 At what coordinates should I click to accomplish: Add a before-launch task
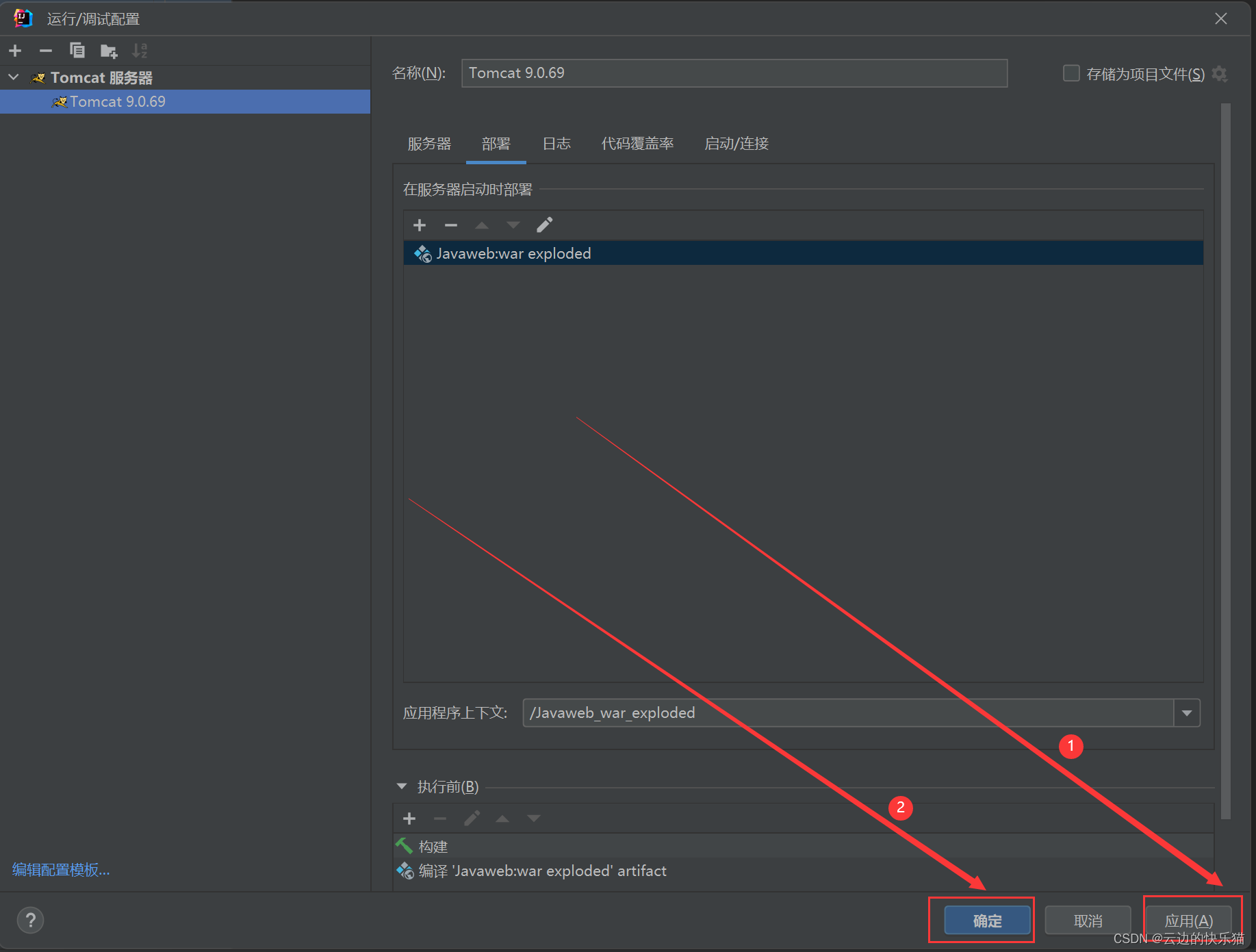coord(409,819)
